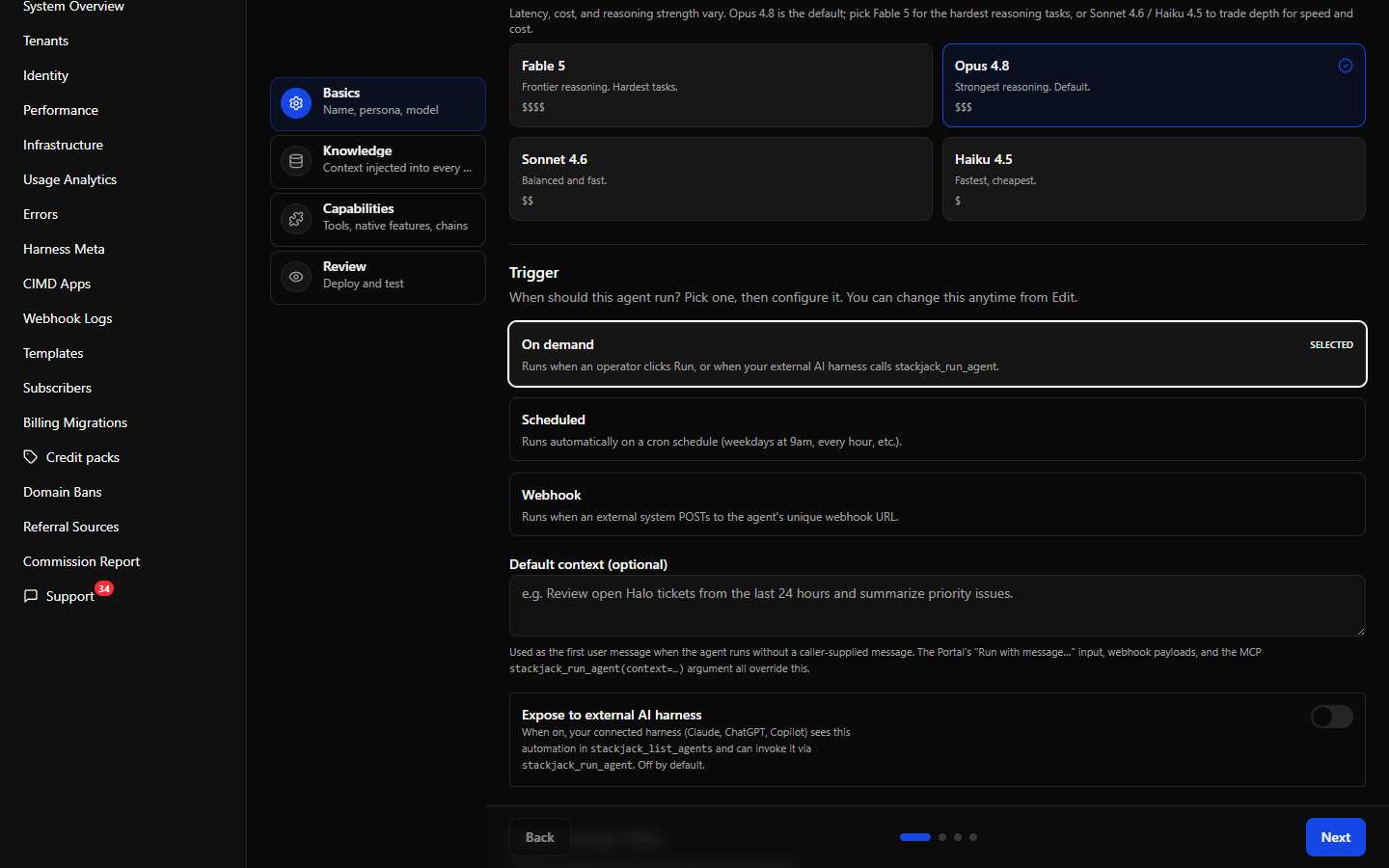Screen dimensions: 1389x868
Task: Click the first step progress indicator
Action: (915, 837)
